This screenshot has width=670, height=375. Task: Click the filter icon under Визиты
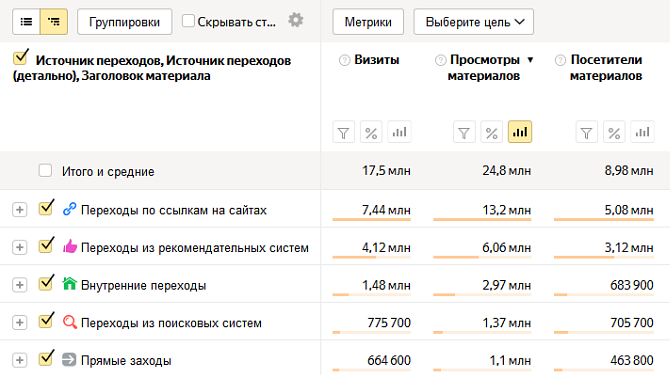[x=344, y=132]
